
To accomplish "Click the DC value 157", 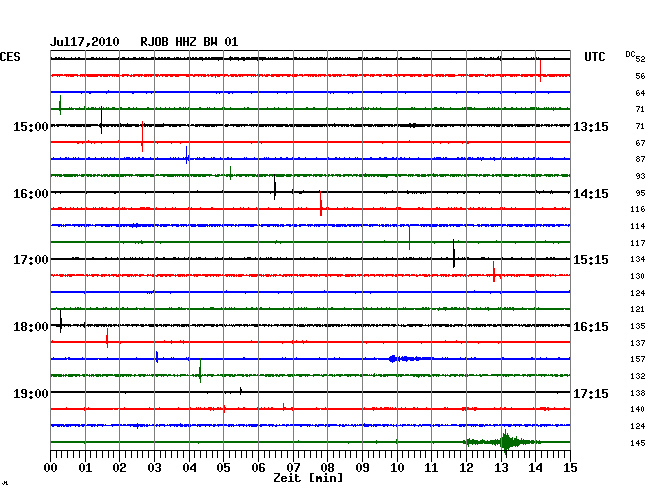I will point(638,359).
